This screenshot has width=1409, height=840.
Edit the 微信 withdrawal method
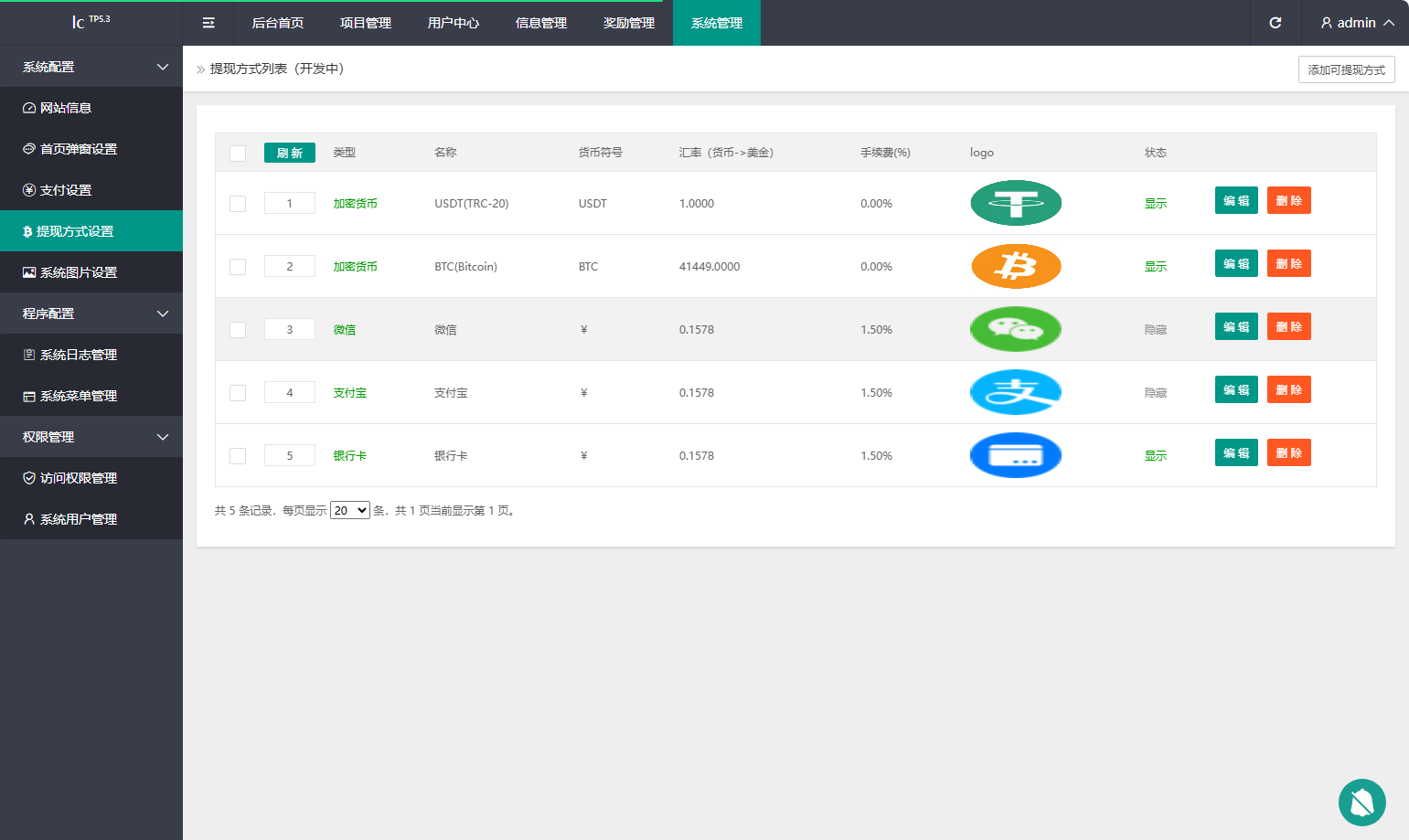[1236, 326]
